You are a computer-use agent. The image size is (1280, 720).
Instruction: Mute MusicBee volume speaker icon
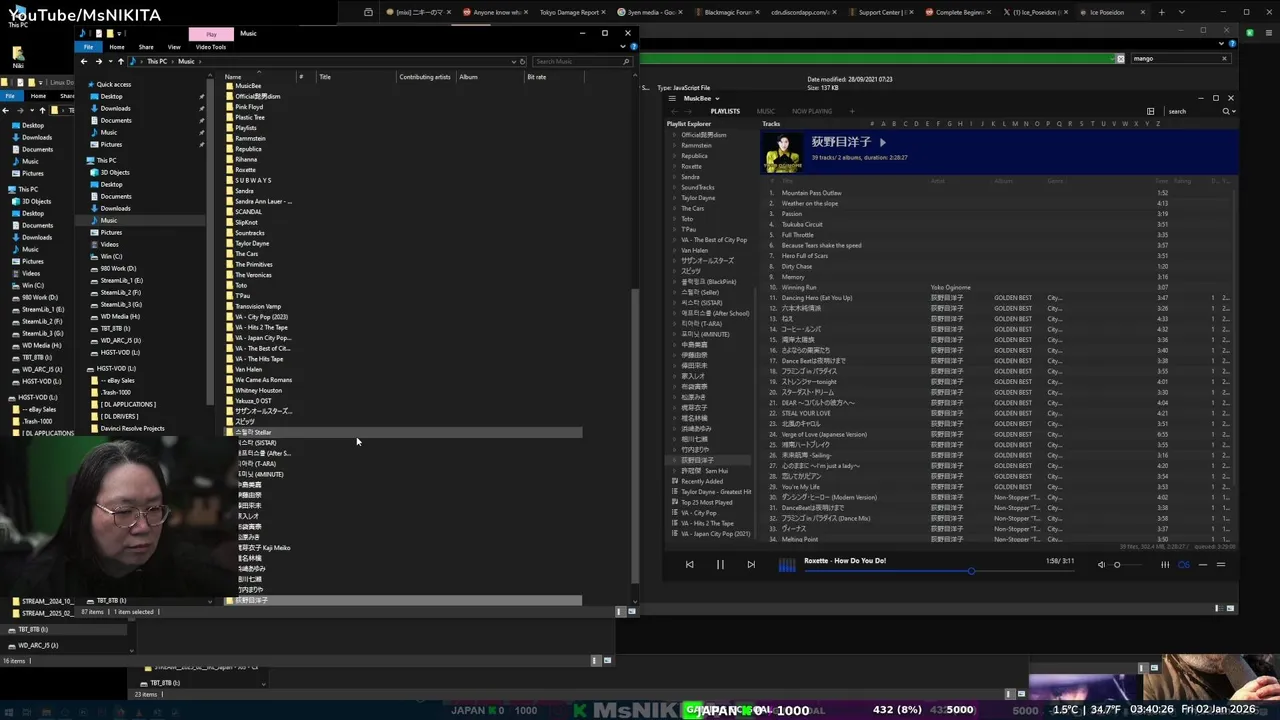1101,565
